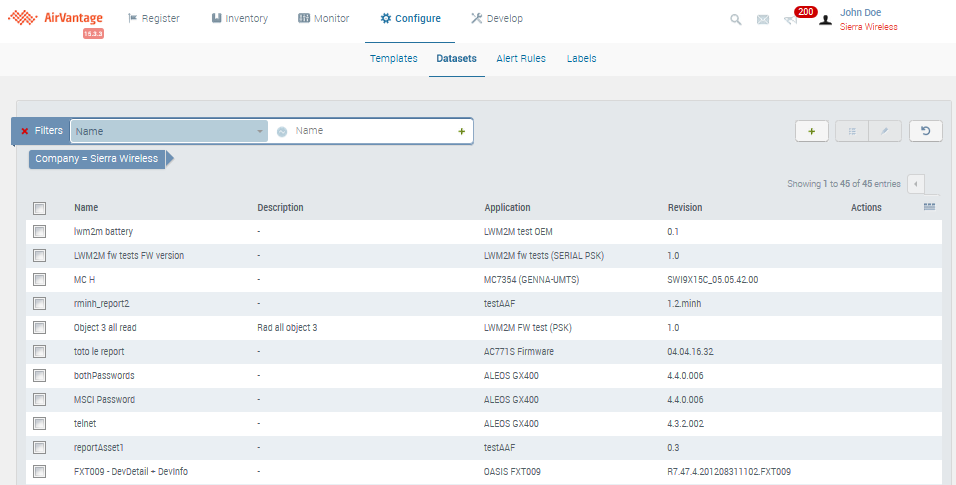Click the green plus to add filter
This screenshot has height=485, width=956.
point(461,131)
